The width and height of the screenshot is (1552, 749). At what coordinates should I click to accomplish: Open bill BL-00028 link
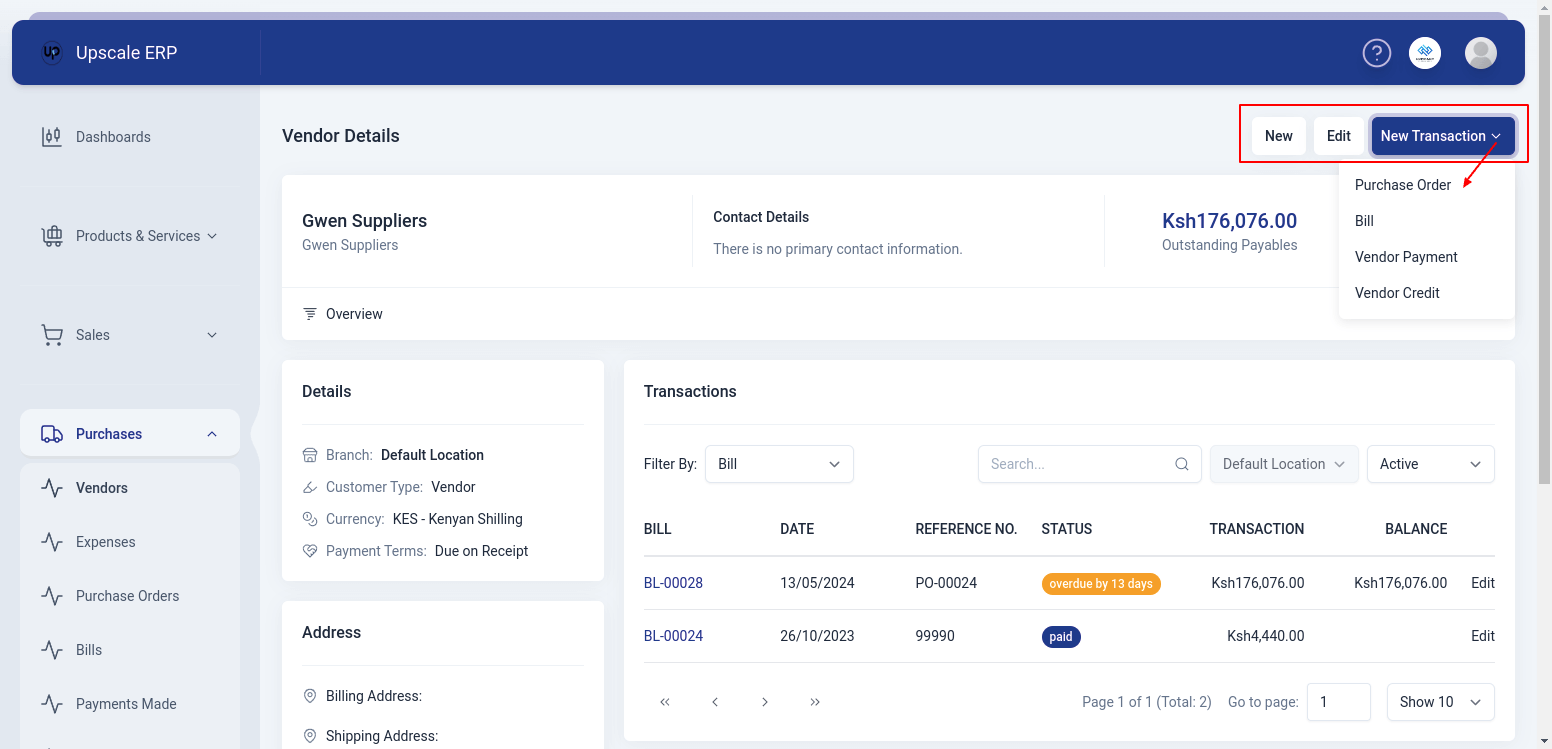[x=673, y=582]
